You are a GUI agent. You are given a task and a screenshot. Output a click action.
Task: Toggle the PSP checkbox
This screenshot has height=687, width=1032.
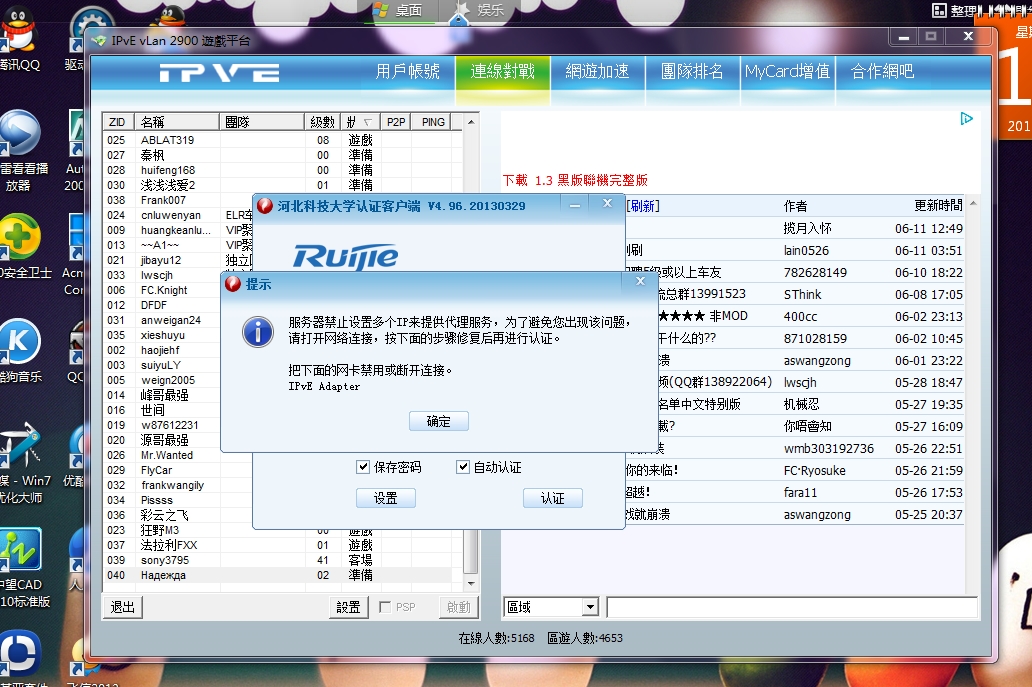[x=386, y=607]
